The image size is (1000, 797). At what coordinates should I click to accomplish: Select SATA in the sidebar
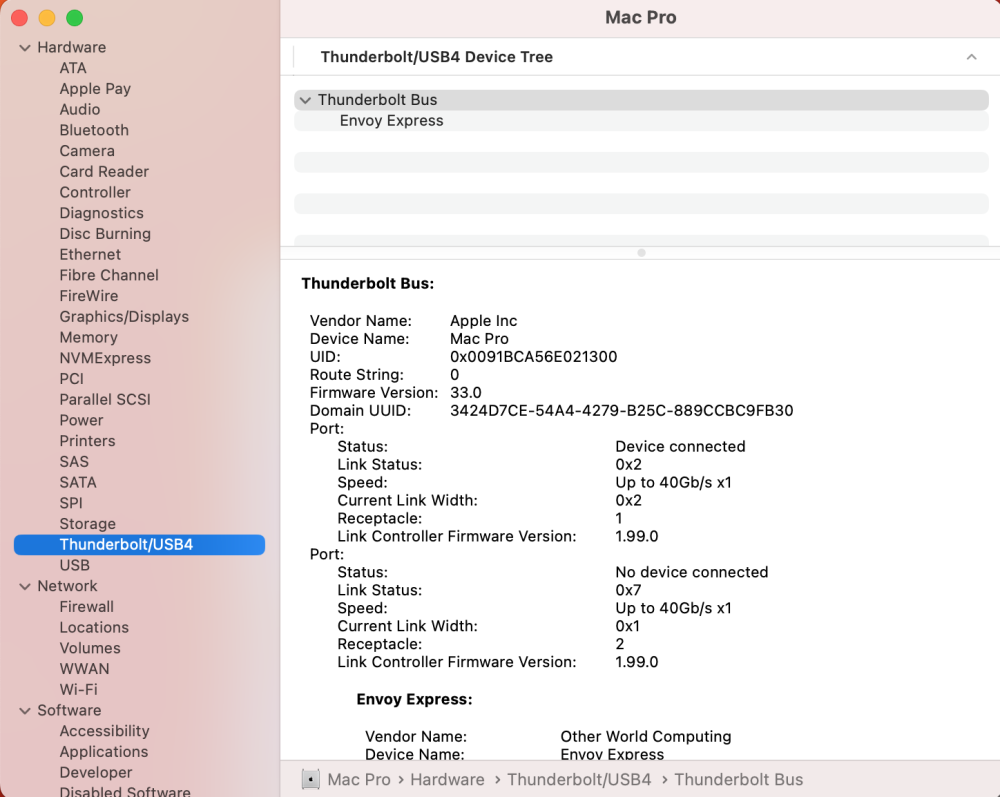pos(78,483)
